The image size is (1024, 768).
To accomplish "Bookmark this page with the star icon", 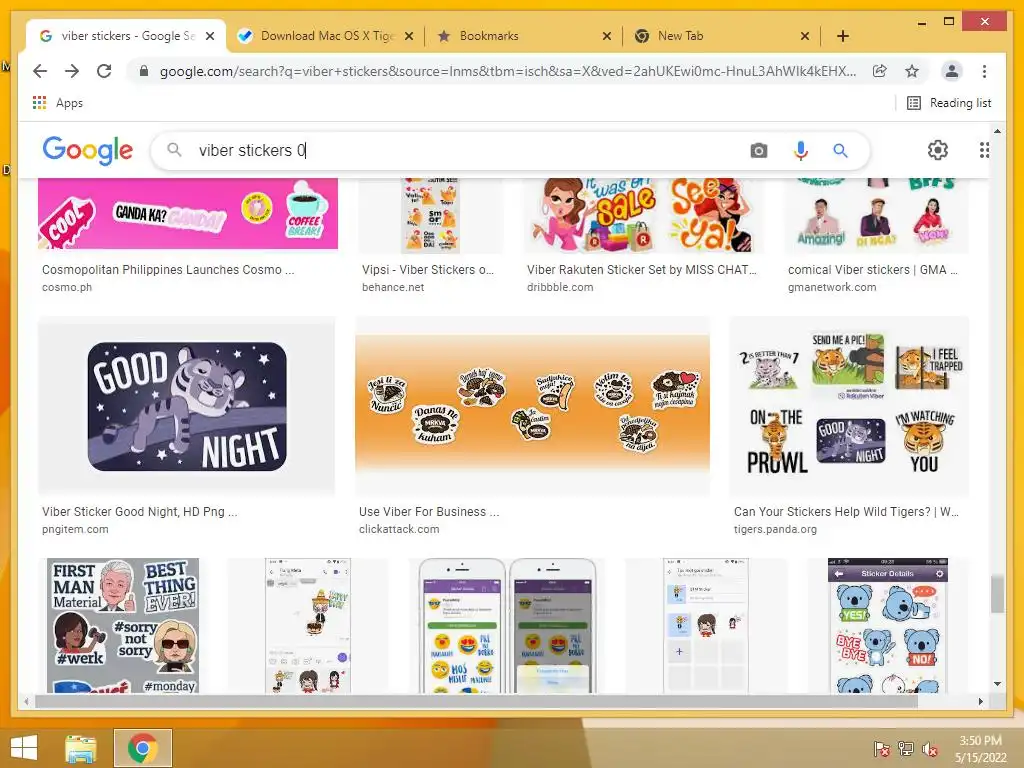I will tap(912, 71).
